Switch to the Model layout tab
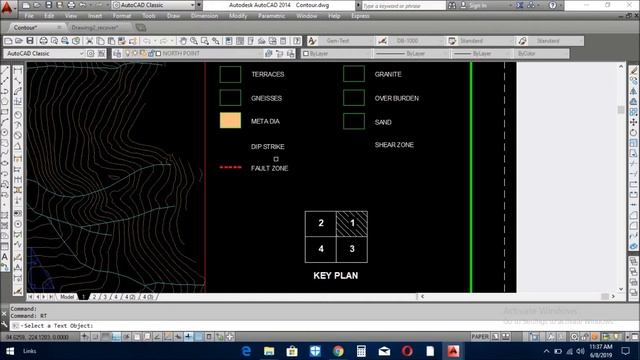640x360 pixels. coord(67,297)
